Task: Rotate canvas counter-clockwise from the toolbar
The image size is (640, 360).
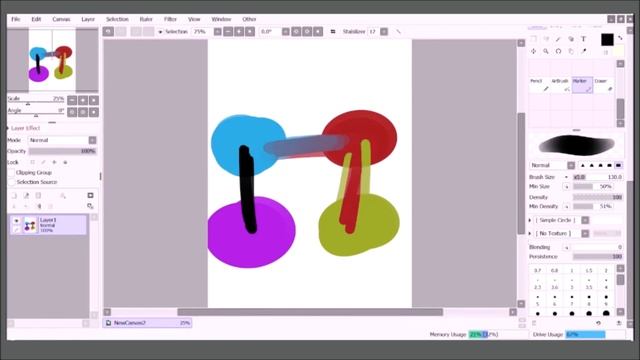Action: (296, 31)
